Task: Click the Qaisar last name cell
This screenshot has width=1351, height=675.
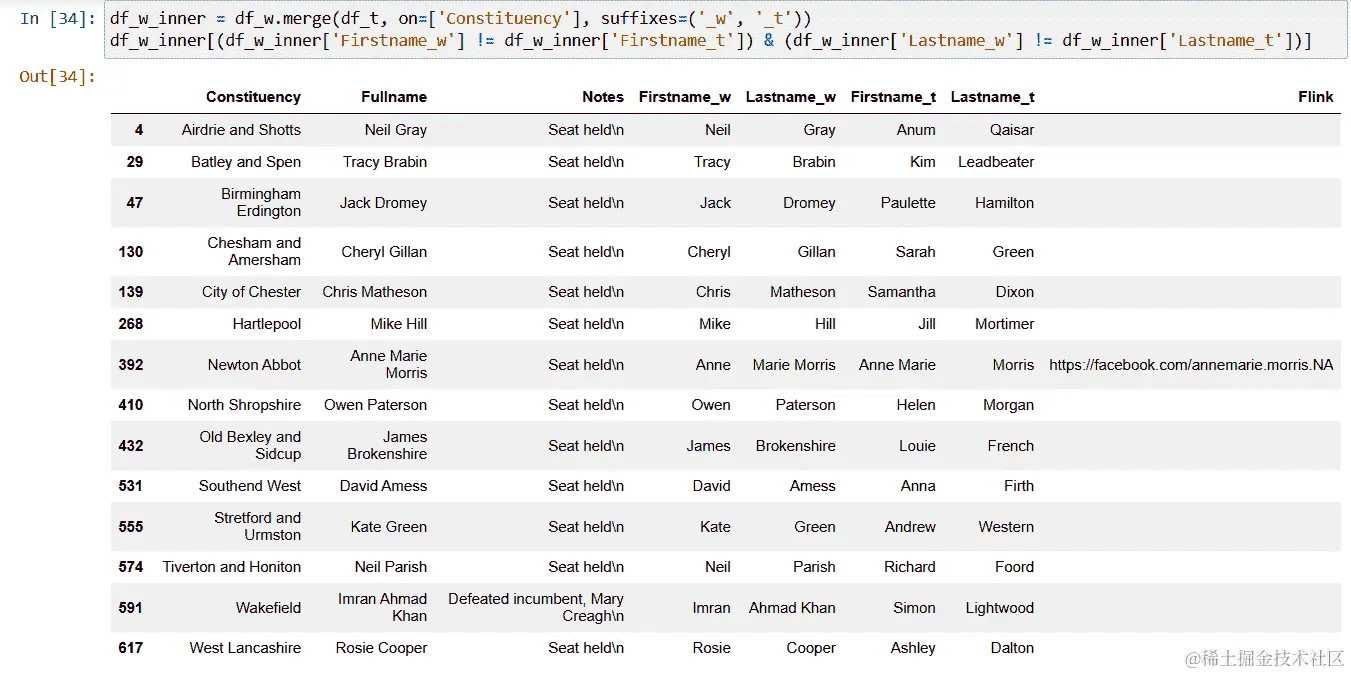Action: pyautogui.click(x=1012, y=130)
